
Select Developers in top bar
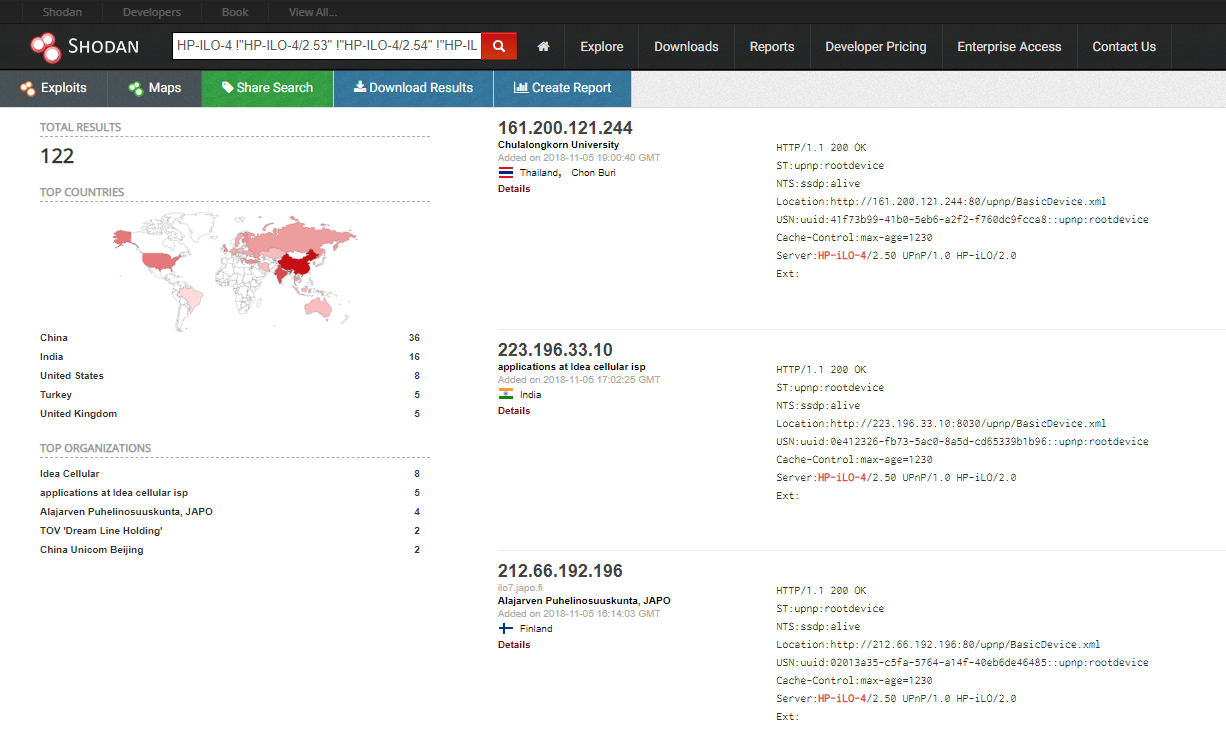[152, 12]
